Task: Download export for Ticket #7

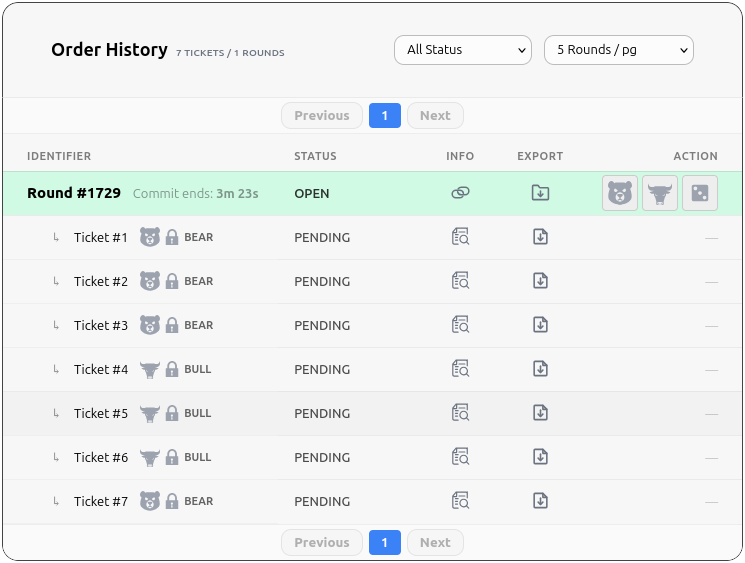Action: (540, 501)
